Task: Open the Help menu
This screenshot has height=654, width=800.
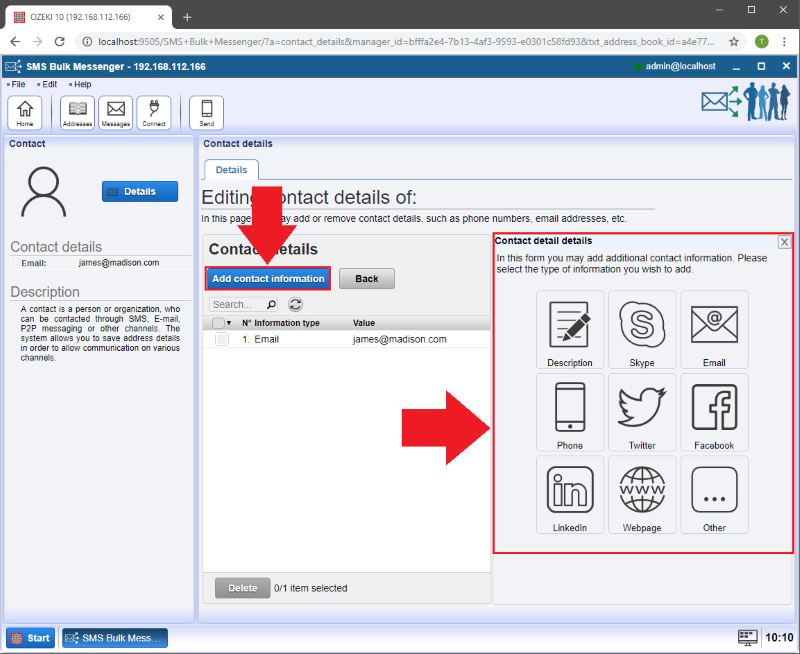Action: point(81,84)
